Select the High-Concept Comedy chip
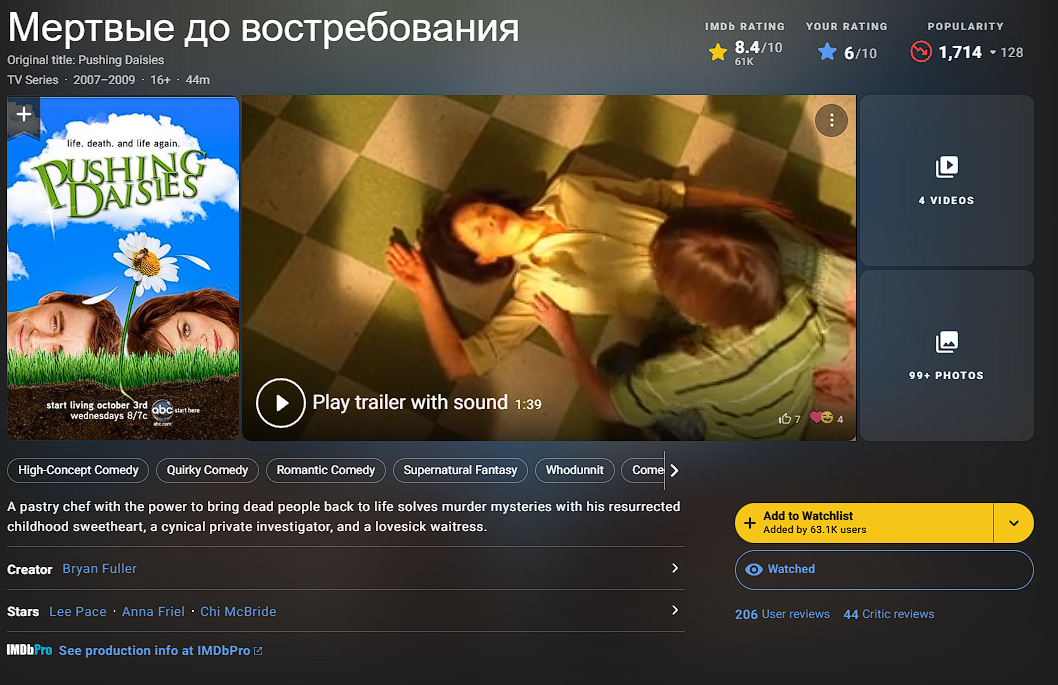1058x685 pixels. pos(78,470)
